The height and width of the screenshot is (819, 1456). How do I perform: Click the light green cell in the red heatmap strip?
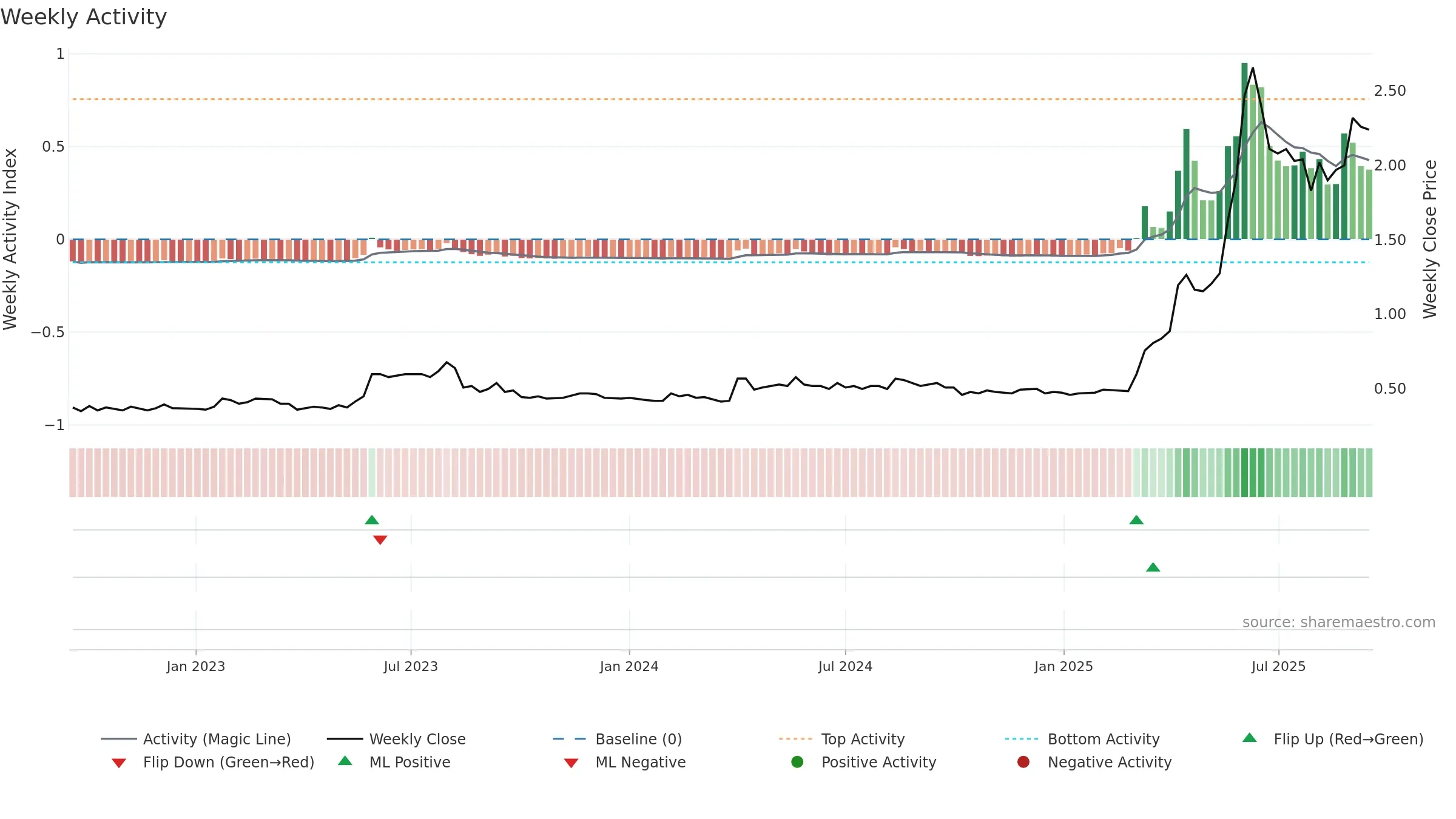(x=372, y=473)
